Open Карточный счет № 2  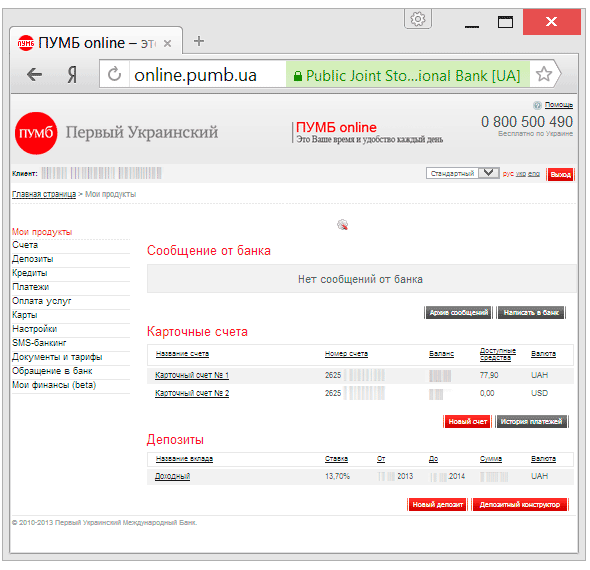click(192, 393)
